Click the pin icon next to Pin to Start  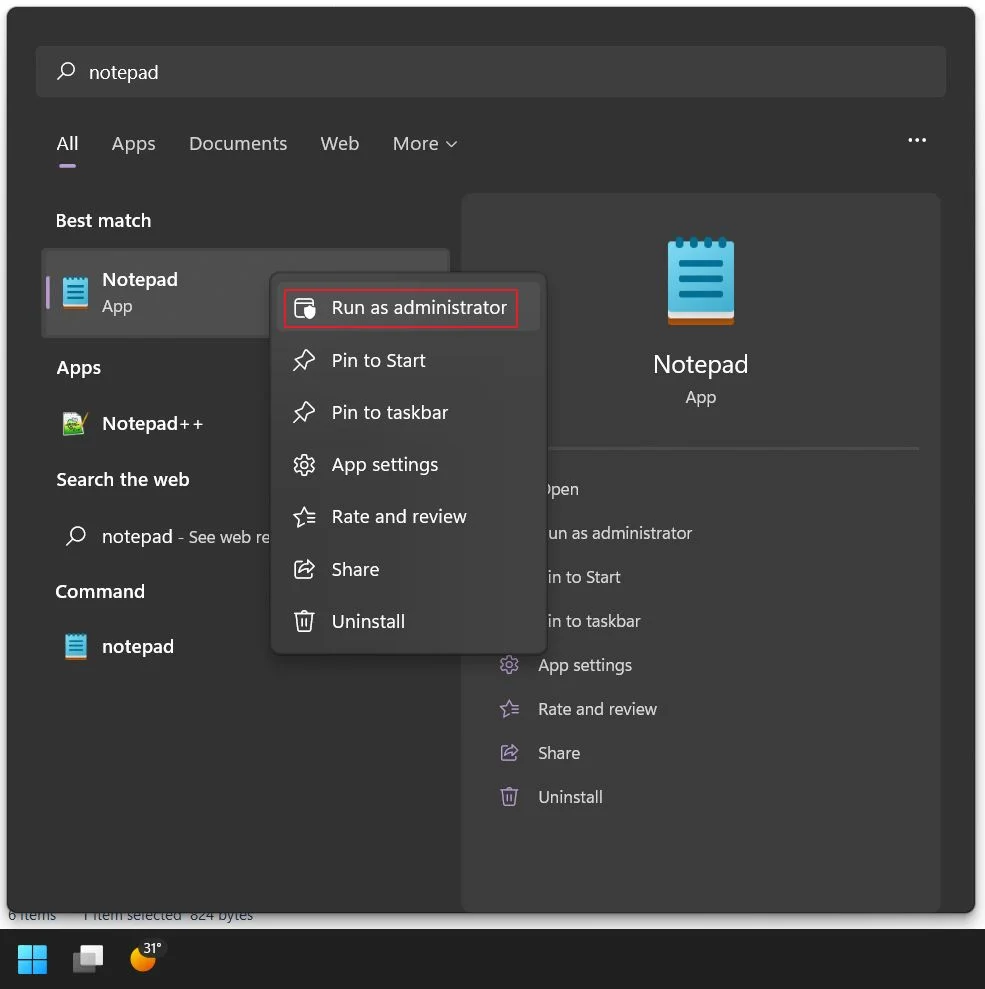point(304,360)
